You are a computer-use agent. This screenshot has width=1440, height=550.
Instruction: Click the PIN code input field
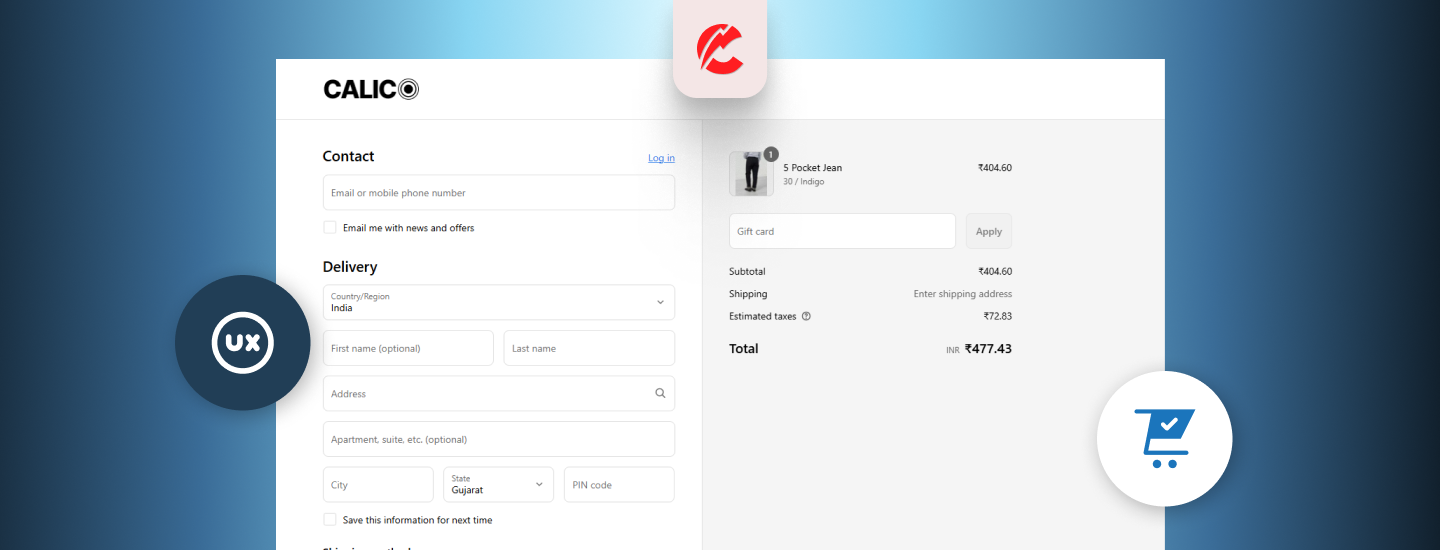(619, 484)
